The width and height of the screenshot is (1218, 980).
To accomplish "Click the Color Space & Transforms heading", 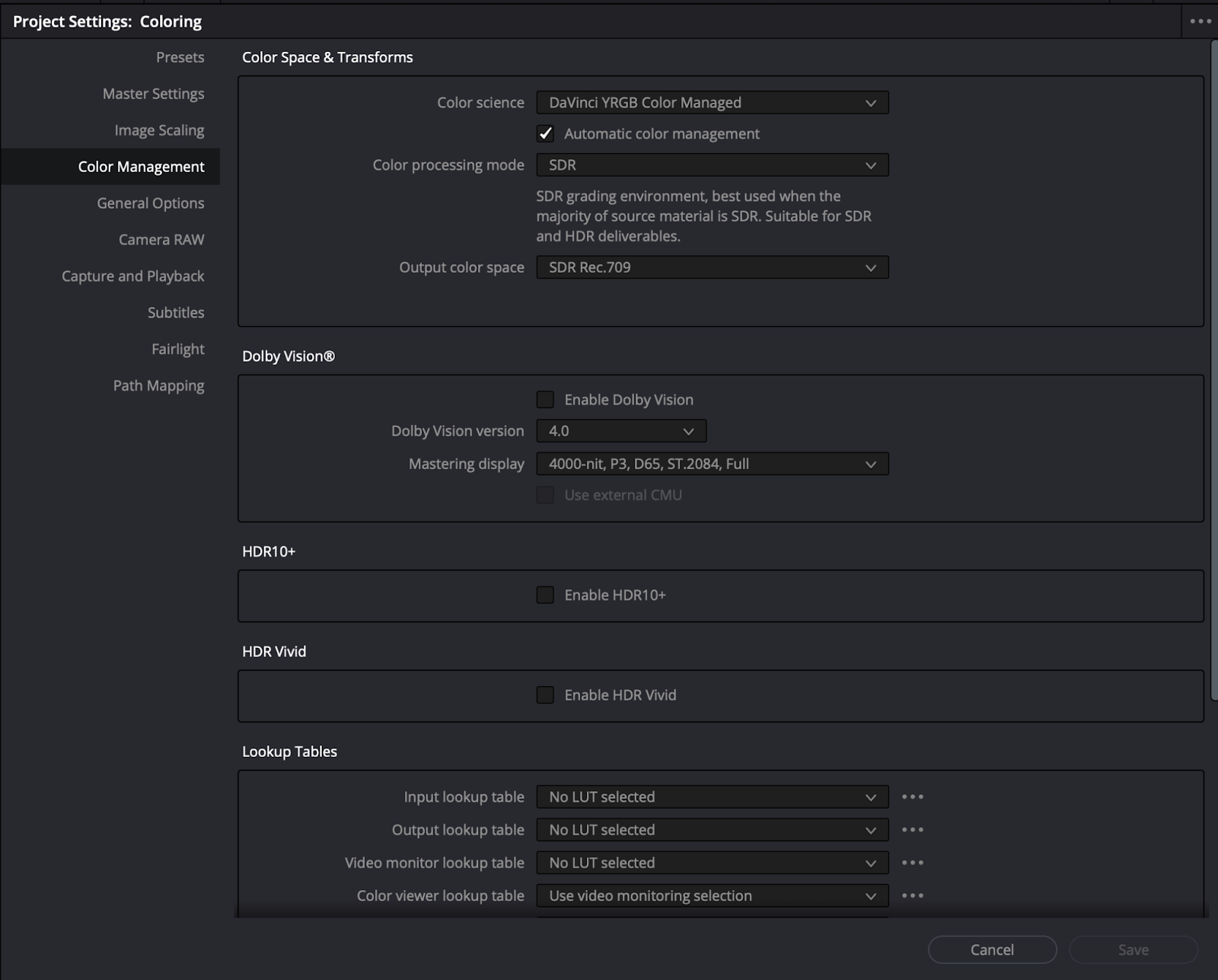I will (327, 57).
